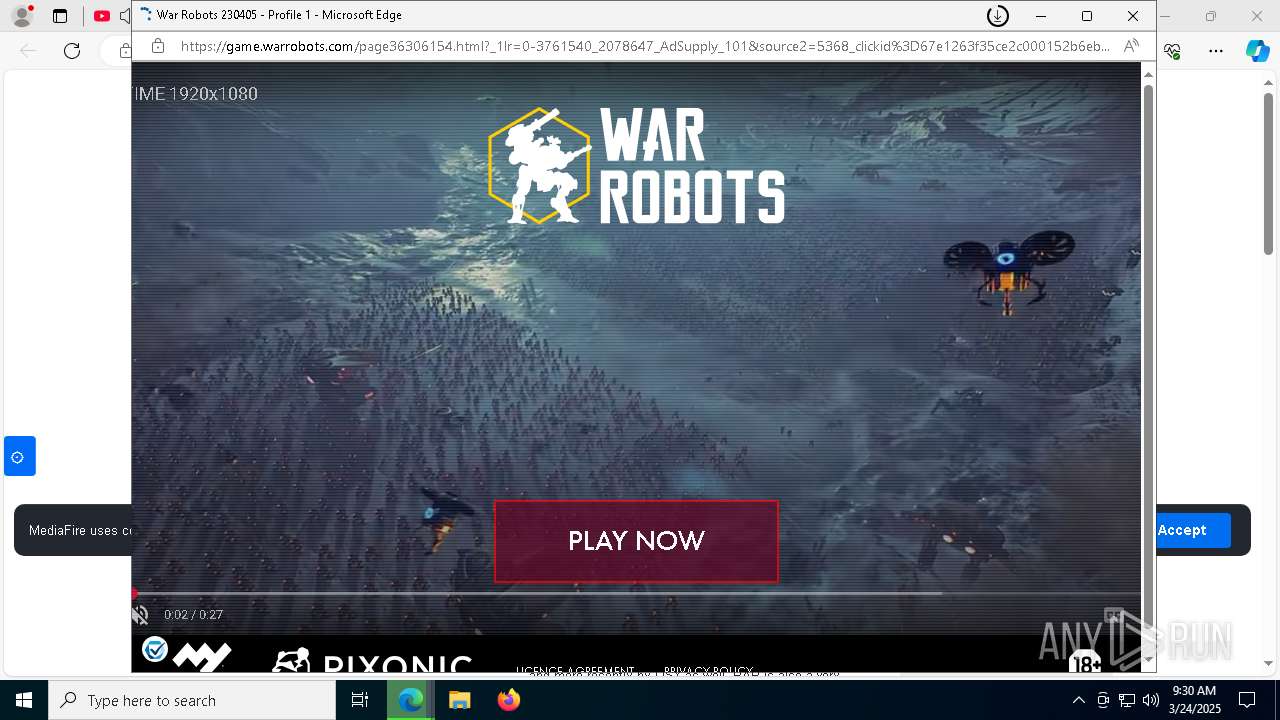Open tab actions menu in background Edge

[x=60, y=16]
